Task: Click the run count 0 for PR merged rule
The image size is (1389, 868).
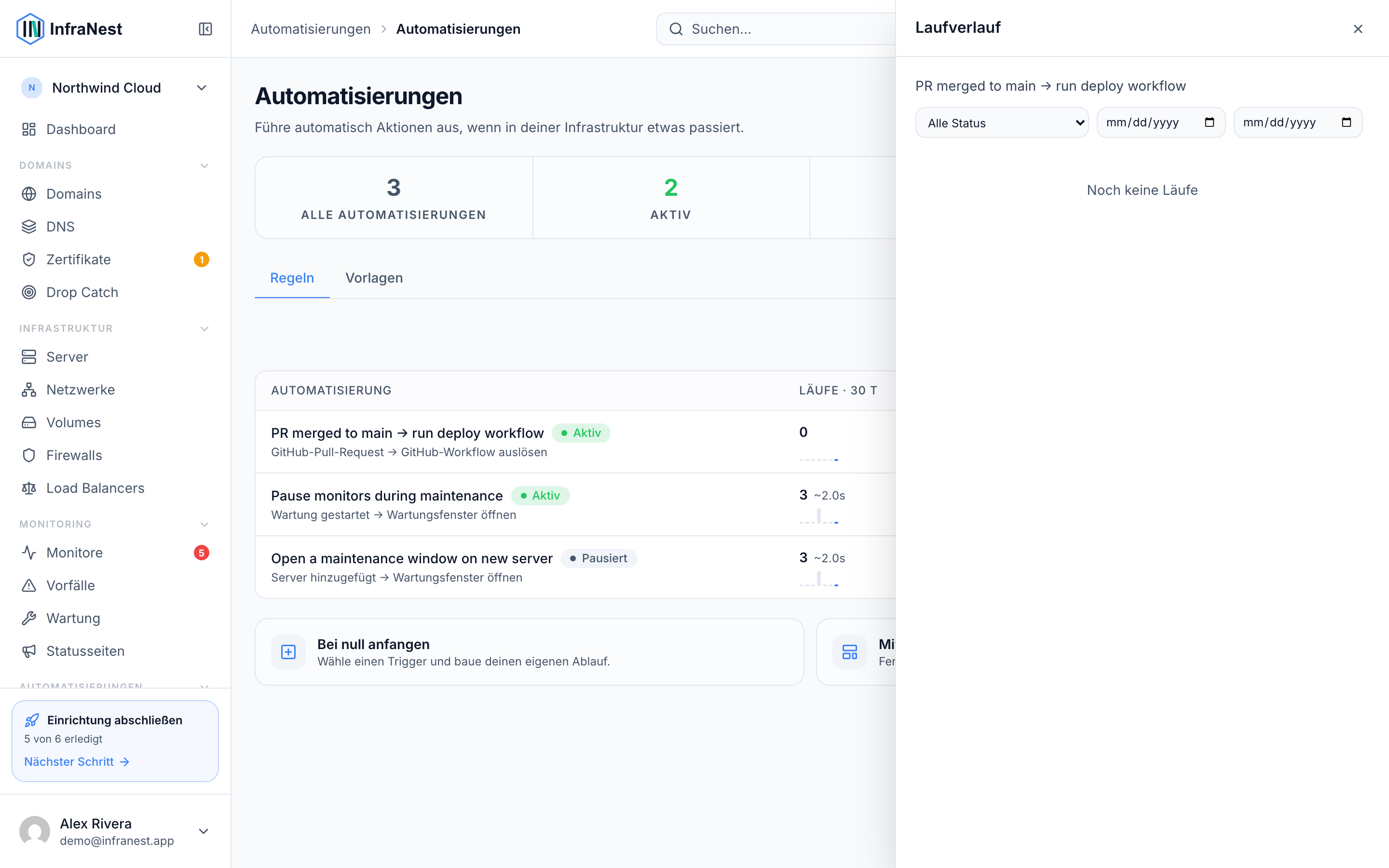Action: [803, 432]
